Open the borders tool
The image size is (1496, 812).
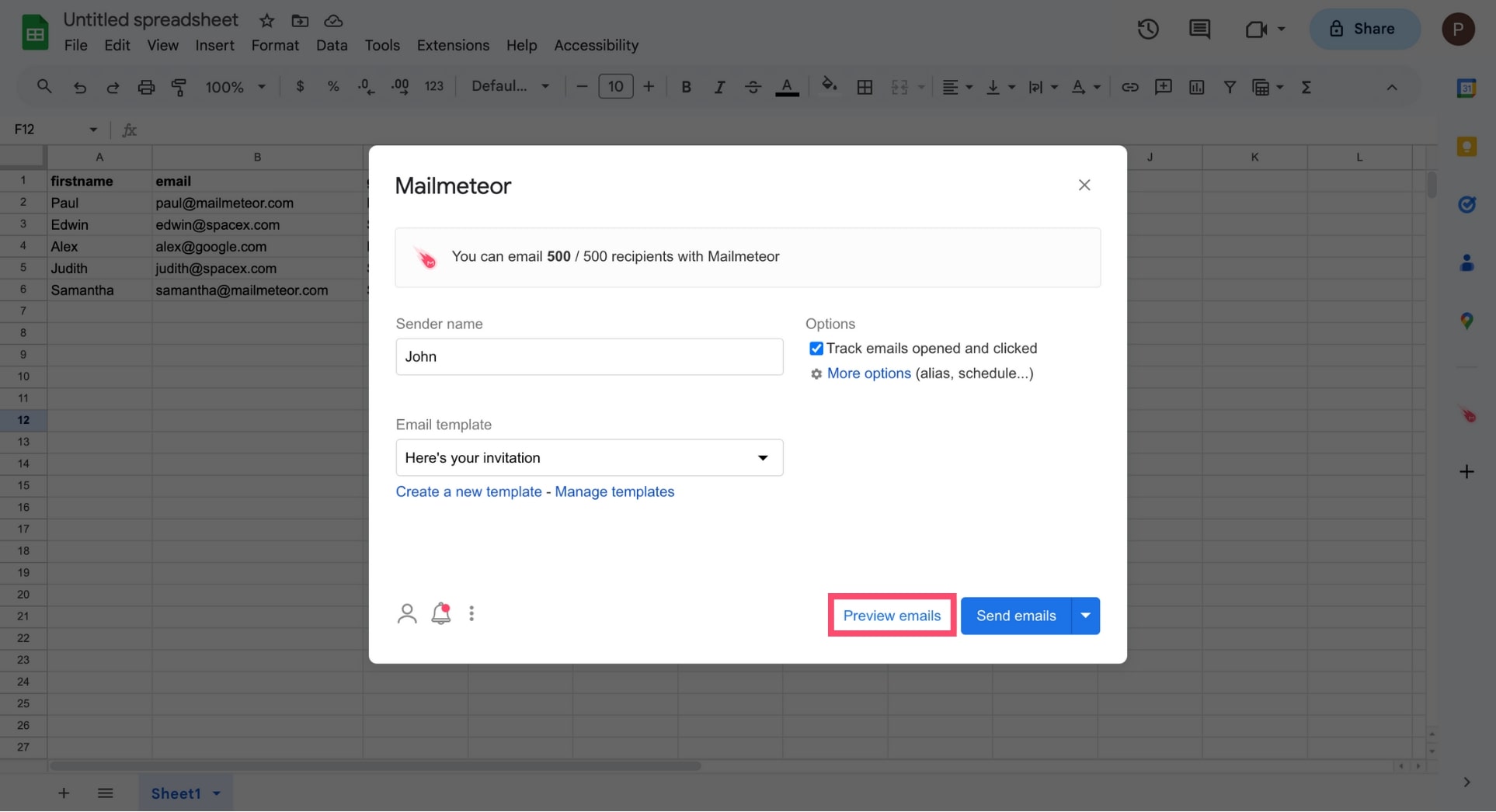coord(865,87)
